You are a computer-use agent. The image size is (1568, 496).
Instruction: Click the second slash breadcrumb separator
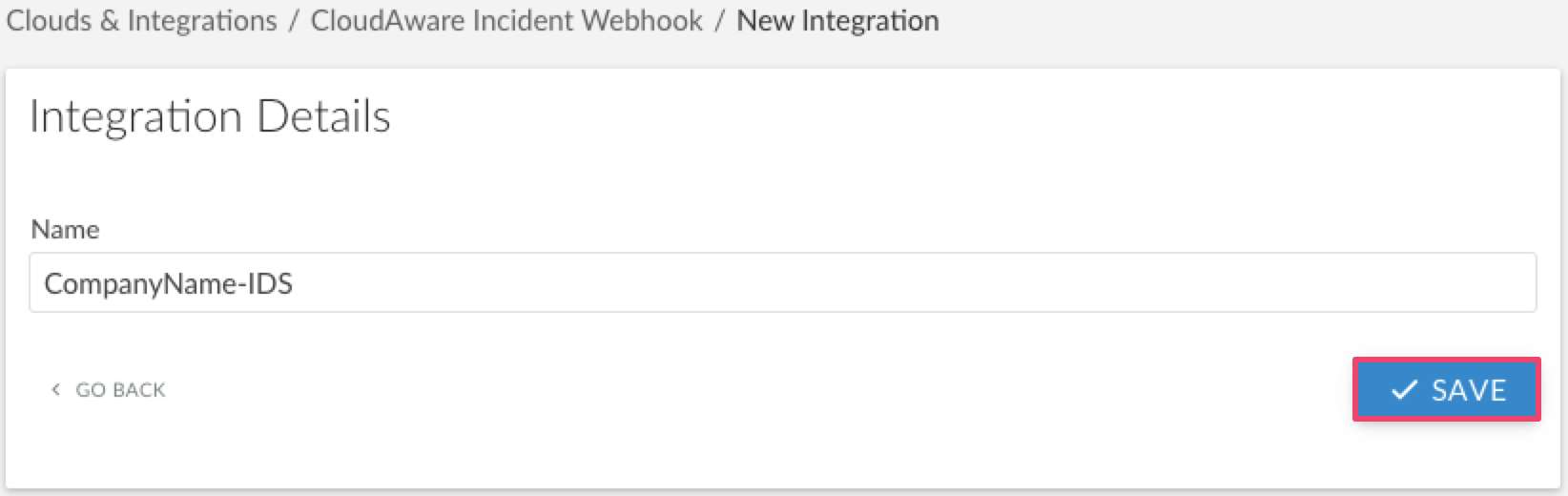[720, 21]
